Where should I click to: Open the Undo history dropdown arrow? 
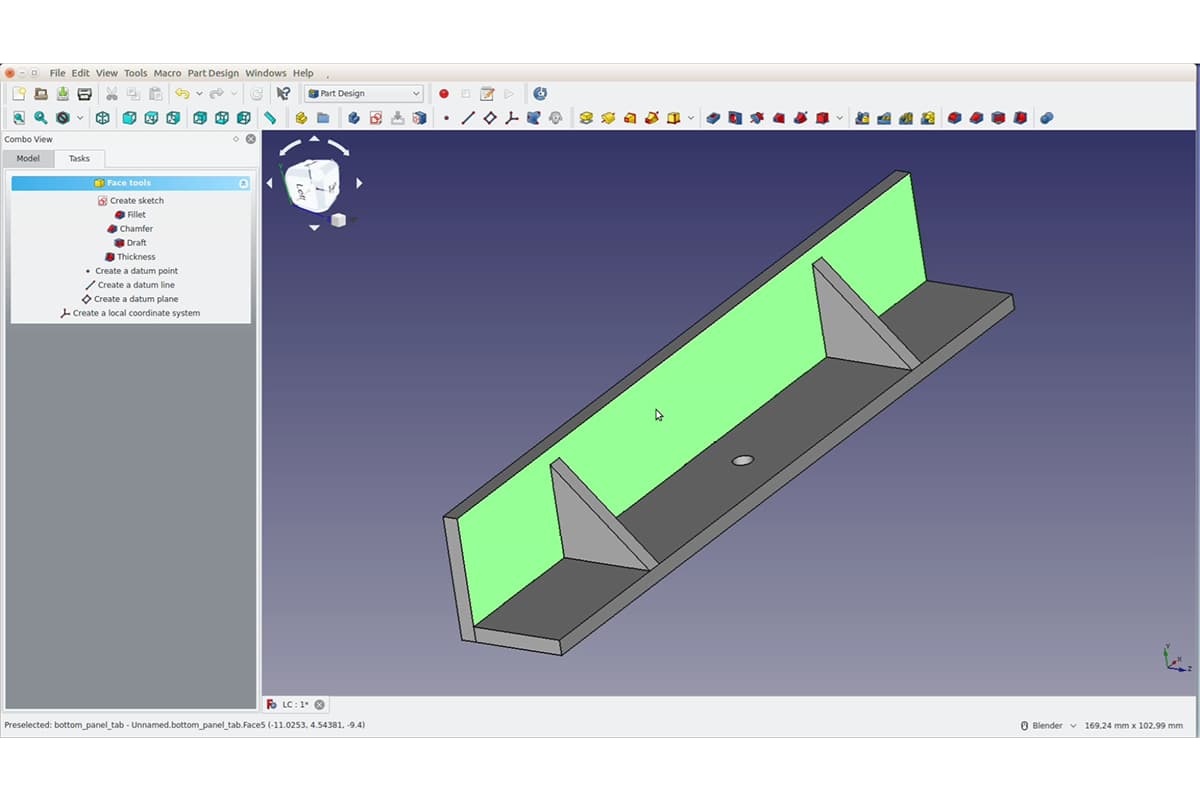point(199,94)
